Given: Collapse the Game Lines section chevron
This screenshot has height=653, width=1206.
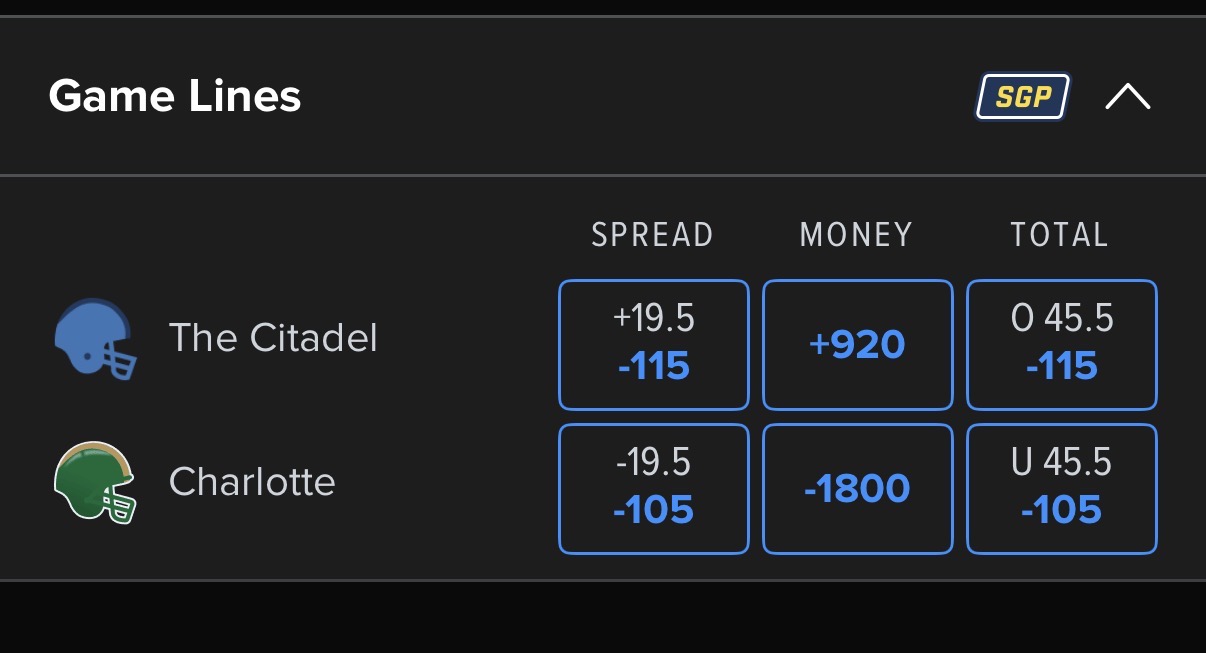Looking at the screenshot, I should coord(1128,97).
